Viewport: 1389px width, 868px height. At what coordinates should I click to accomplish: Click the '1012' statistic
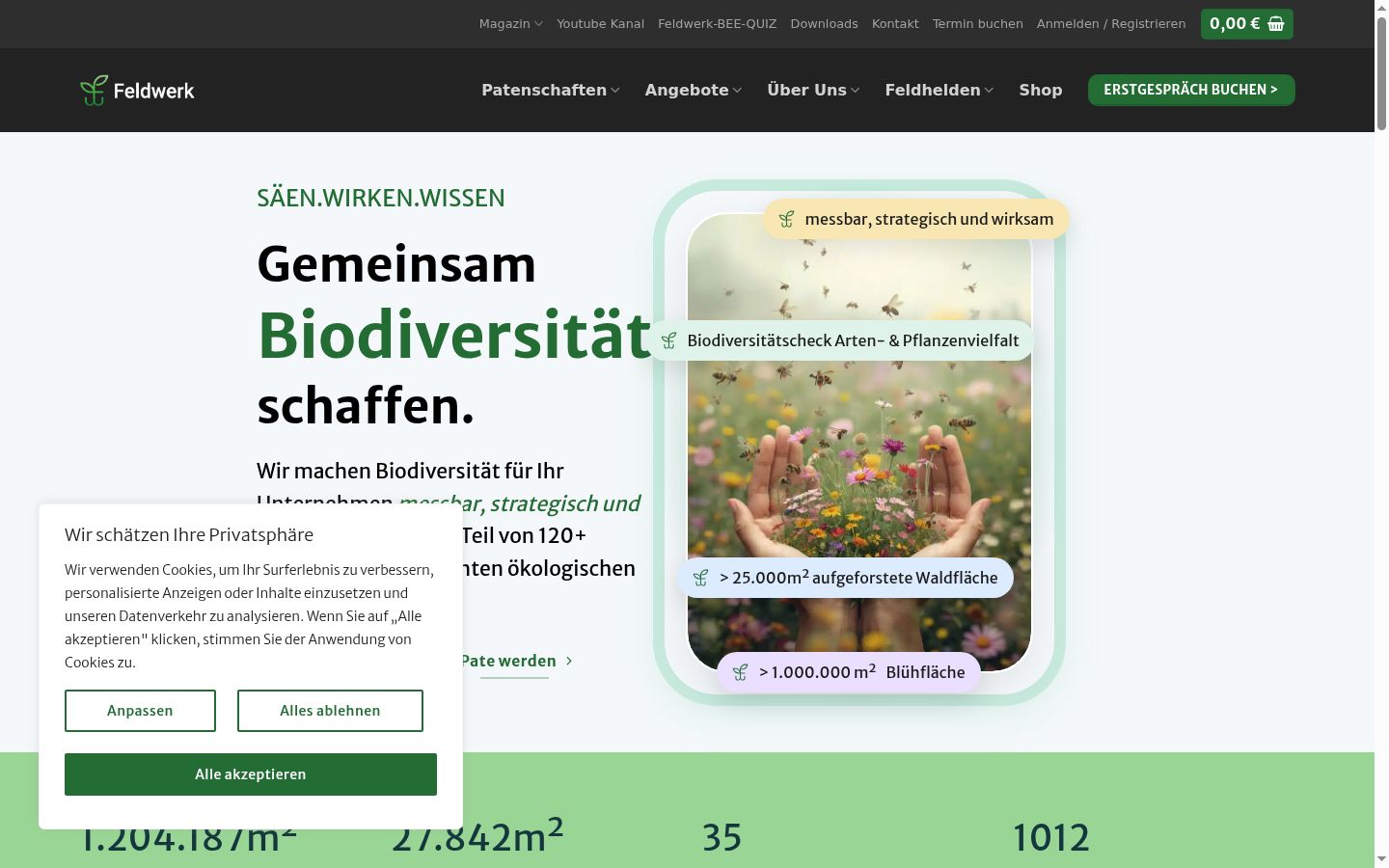[1050, 837]
